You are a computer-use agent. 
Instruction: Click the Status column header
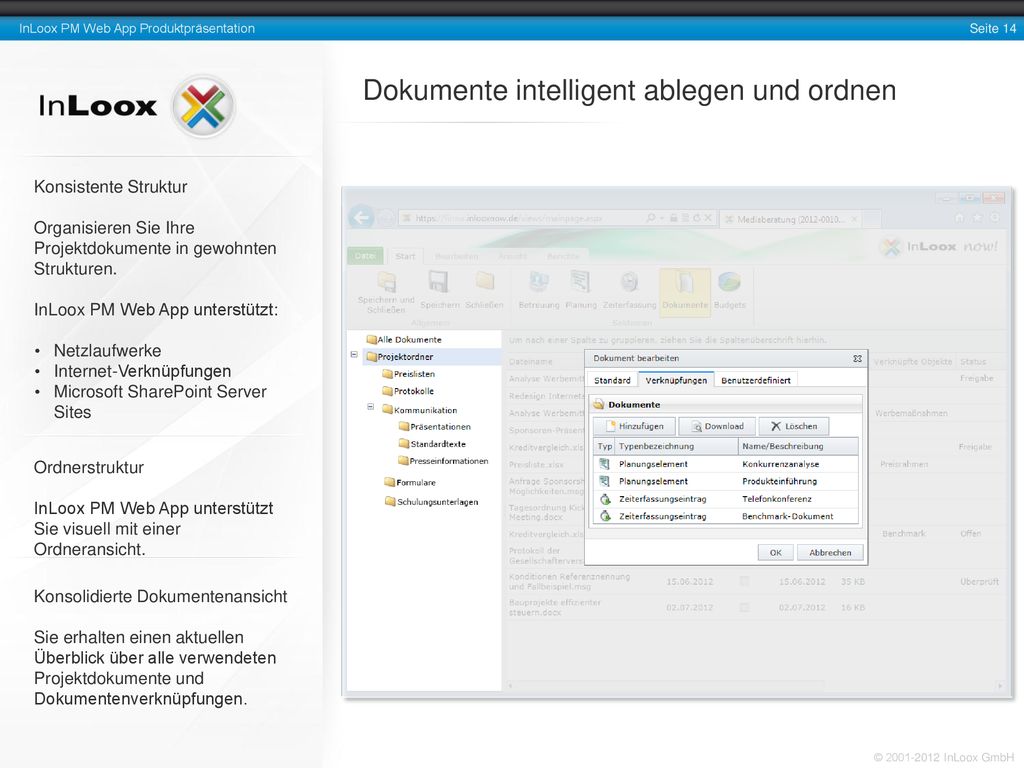[x=973, y=361]
